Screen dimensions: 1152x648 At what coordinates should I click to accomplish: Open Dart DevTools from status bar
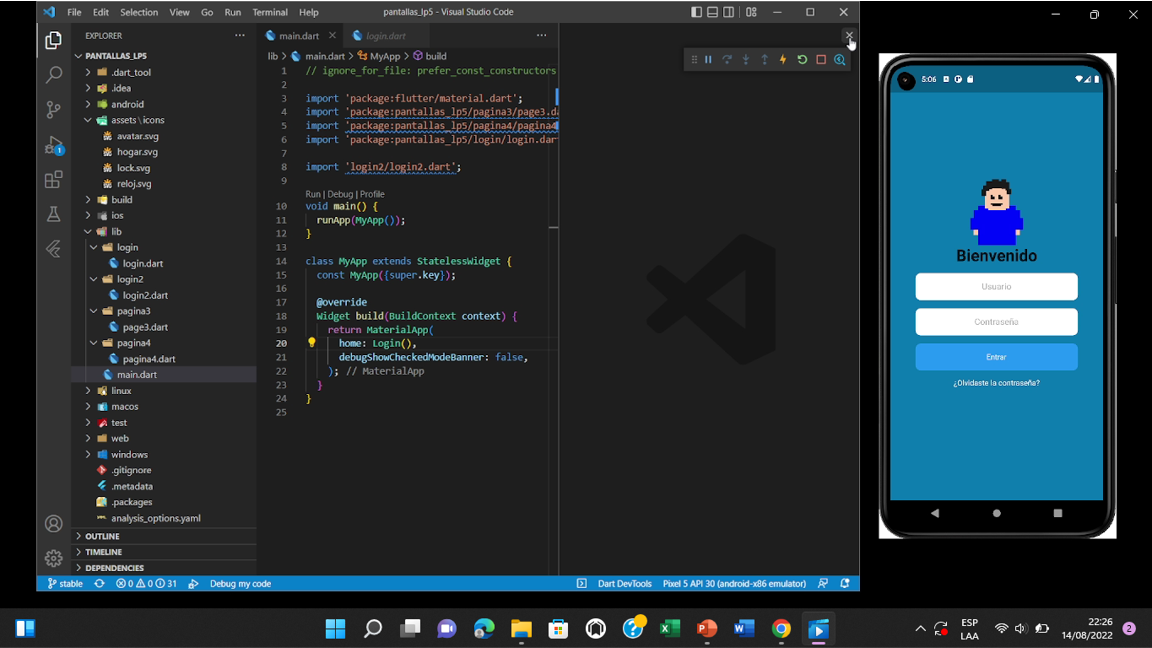[x=624, y=583]
